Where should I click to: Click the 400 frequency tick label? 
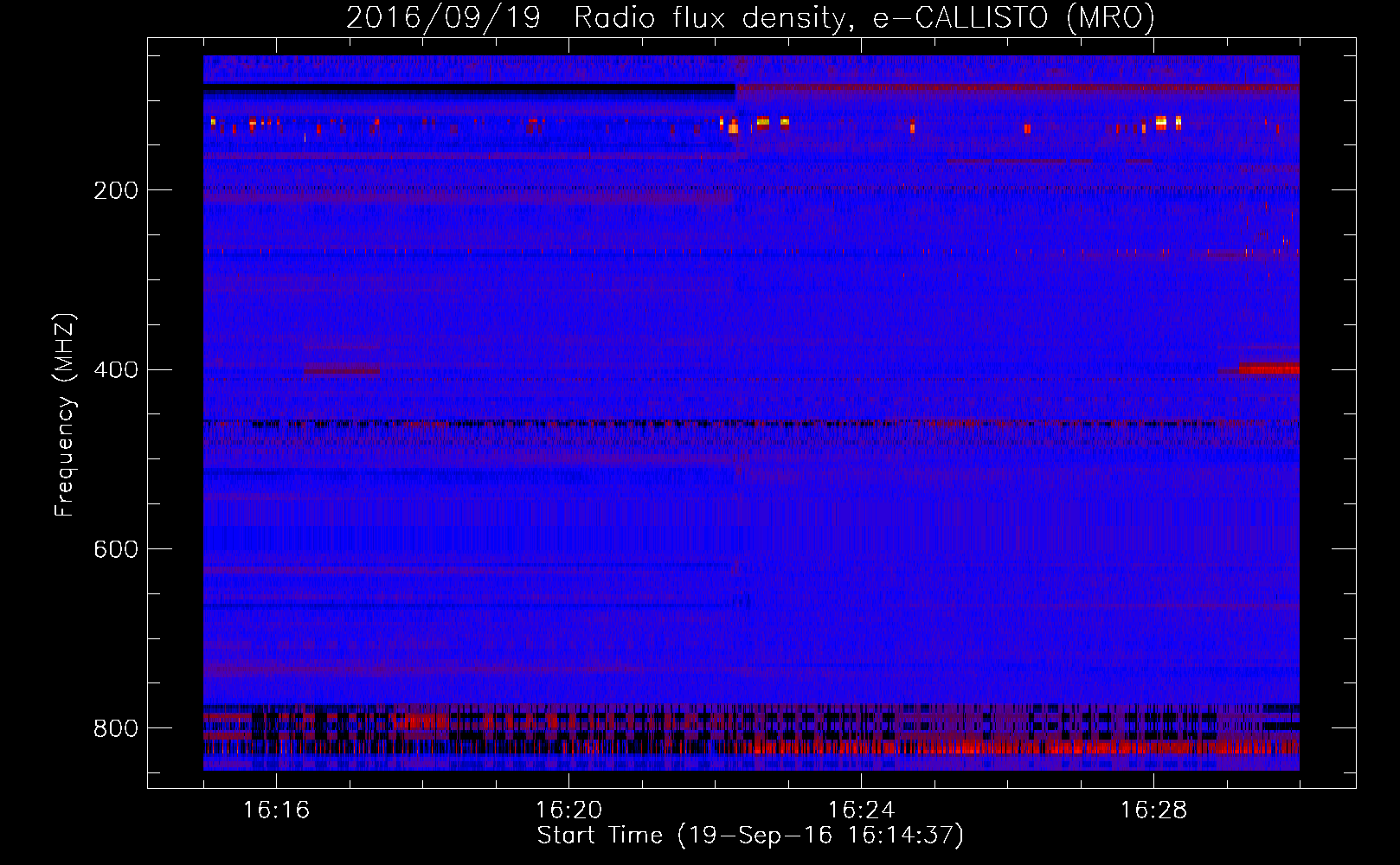115,370
